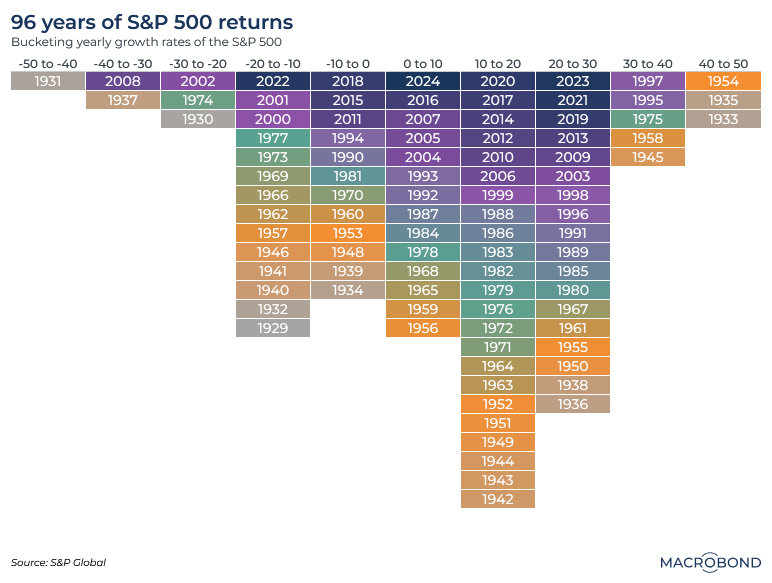The width and height of the screenshot is (772, 583).
Task: Select the 1936 year cell
Action: pyautogui.click(x=573, y=404)
